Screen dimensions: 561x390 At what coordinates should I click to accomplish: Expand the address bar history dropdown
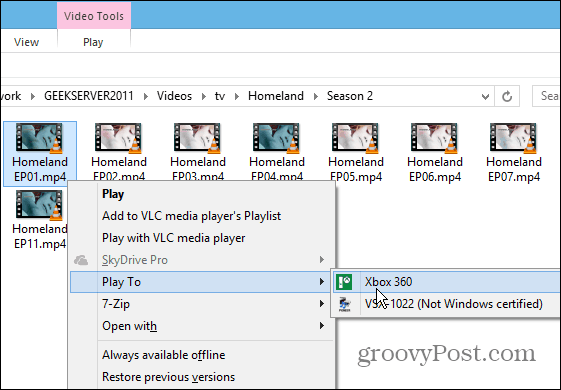(485, 97)
